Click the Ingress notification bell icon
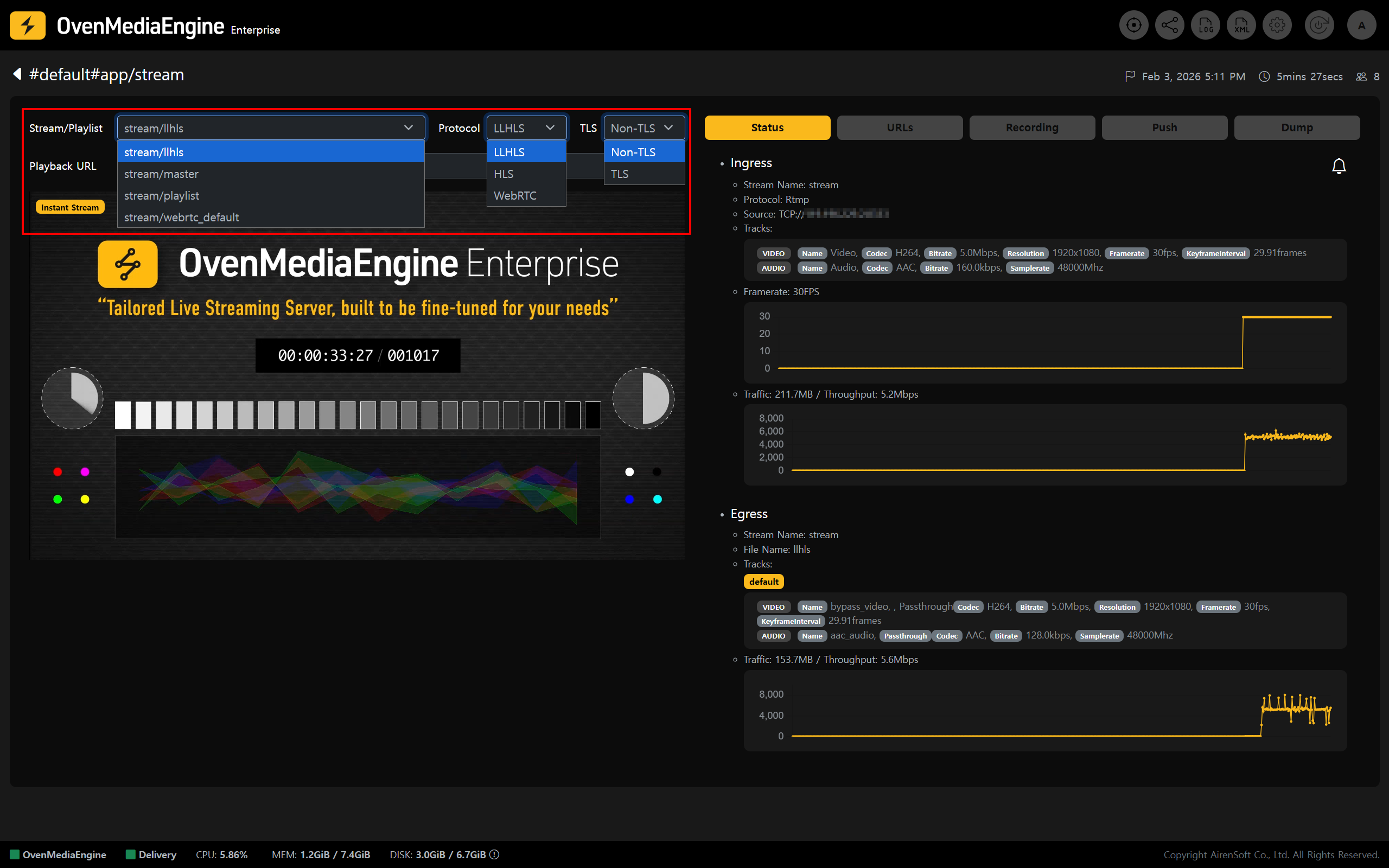Viewport: 1389px width, 868px height. (1339, 166)
